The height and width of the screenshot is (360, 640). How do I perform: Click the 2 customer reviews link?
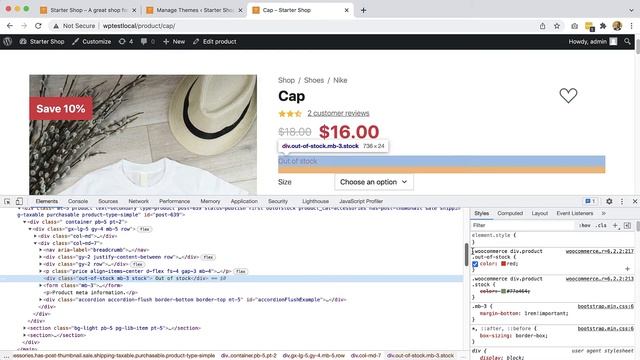coord(338,113)
